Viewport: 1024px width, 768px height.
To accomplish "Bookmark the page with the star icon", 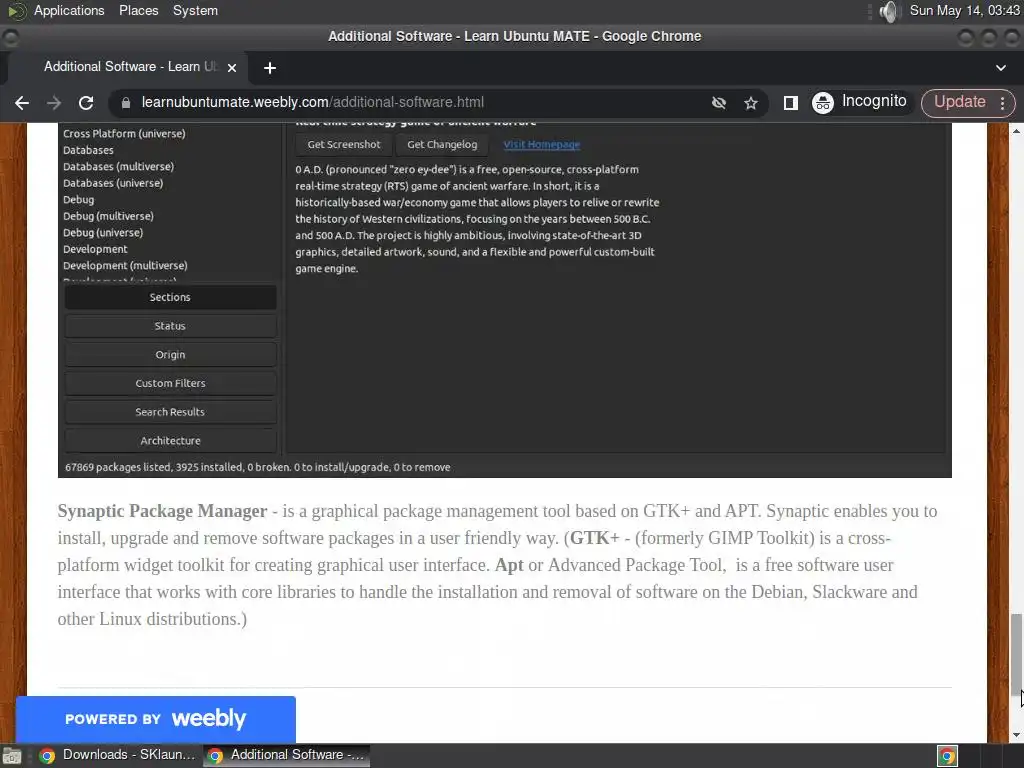I will (750, 103).
